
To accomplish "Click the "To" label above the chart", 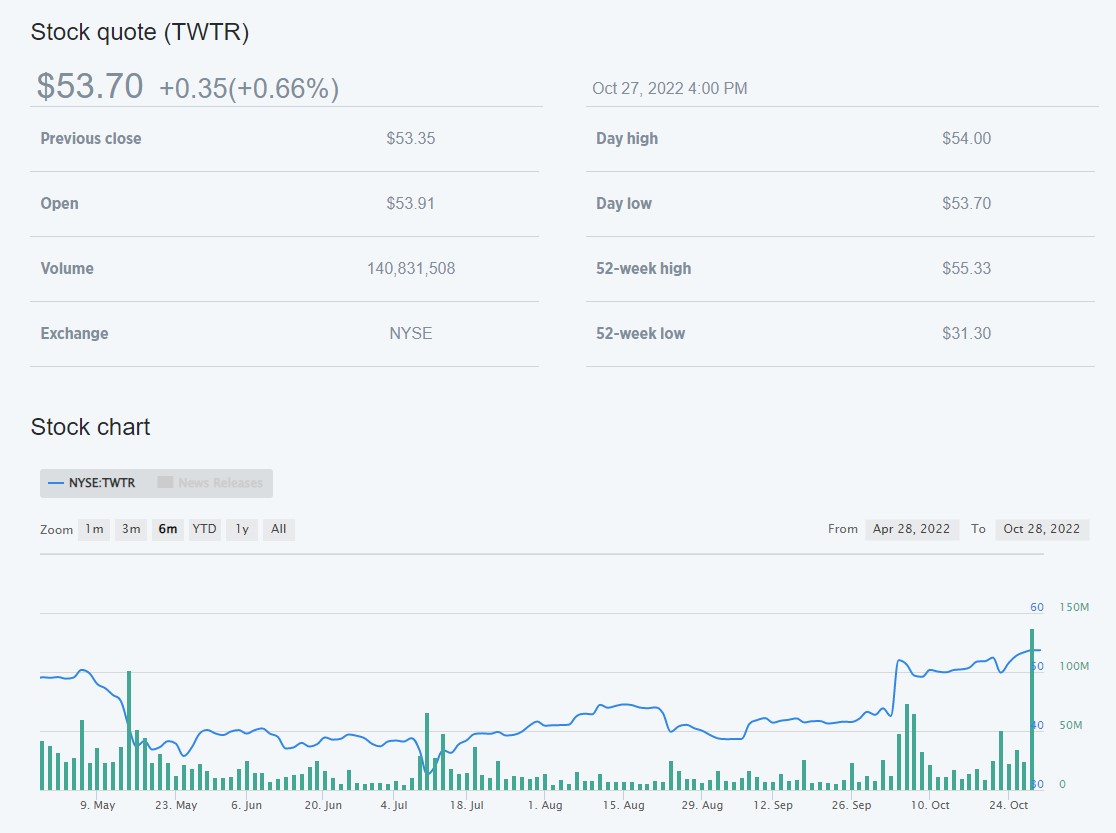I will coord(979,529).
